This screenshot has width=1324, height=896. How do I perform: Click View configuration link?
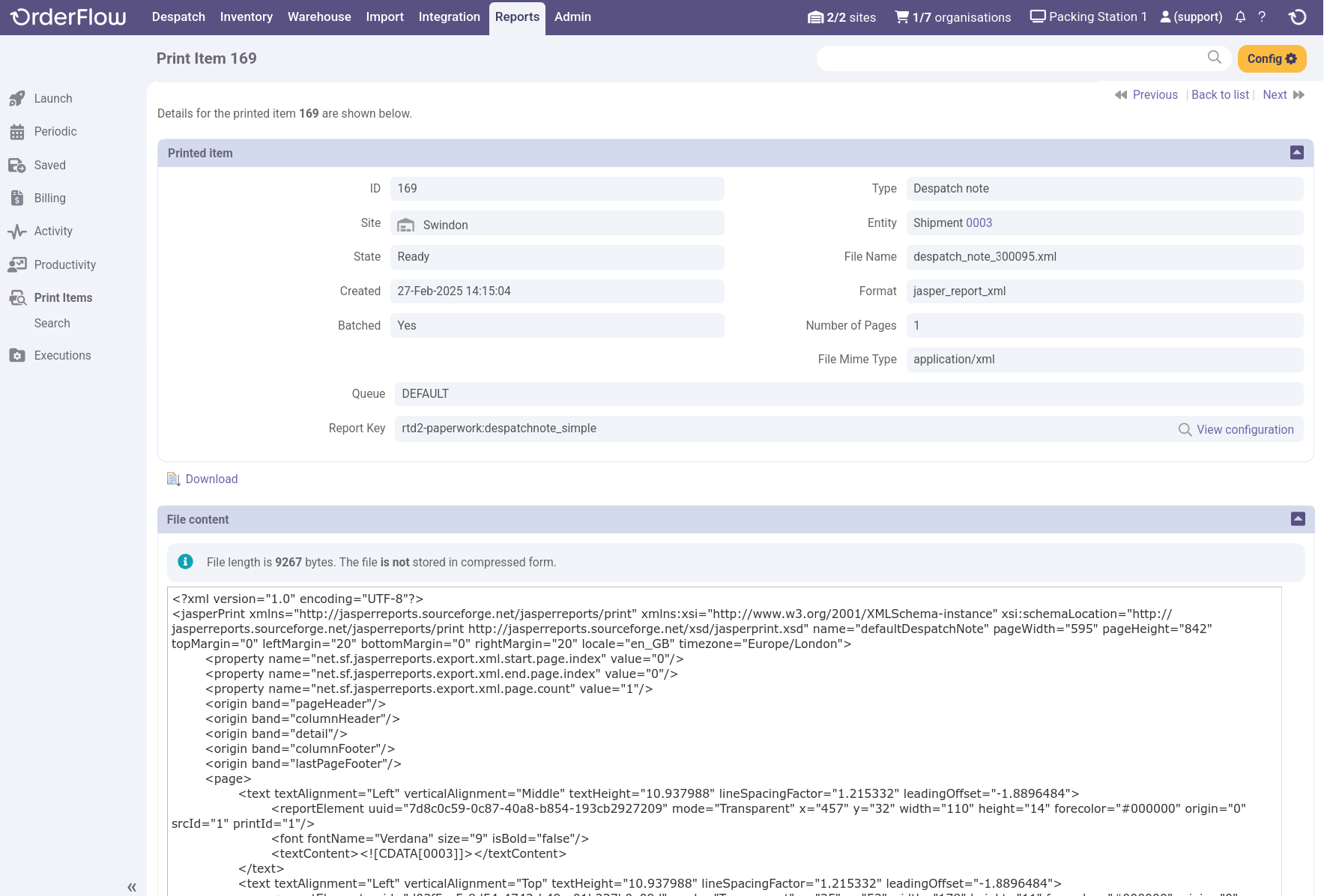click(1244, 429)
